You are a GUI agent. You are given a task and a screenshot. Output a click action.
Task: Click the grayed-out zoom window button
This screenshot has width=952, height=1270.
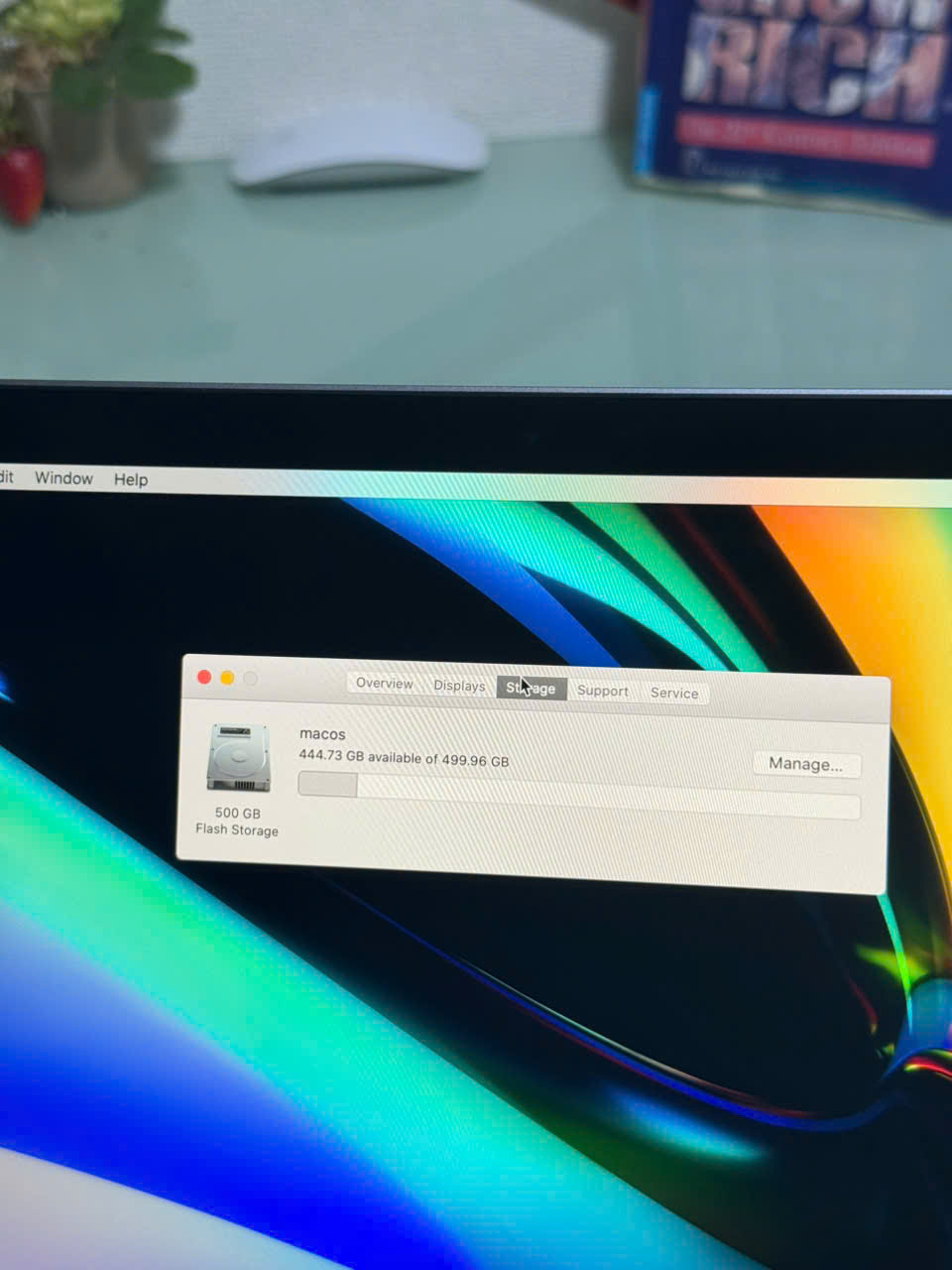pos(251,679)
